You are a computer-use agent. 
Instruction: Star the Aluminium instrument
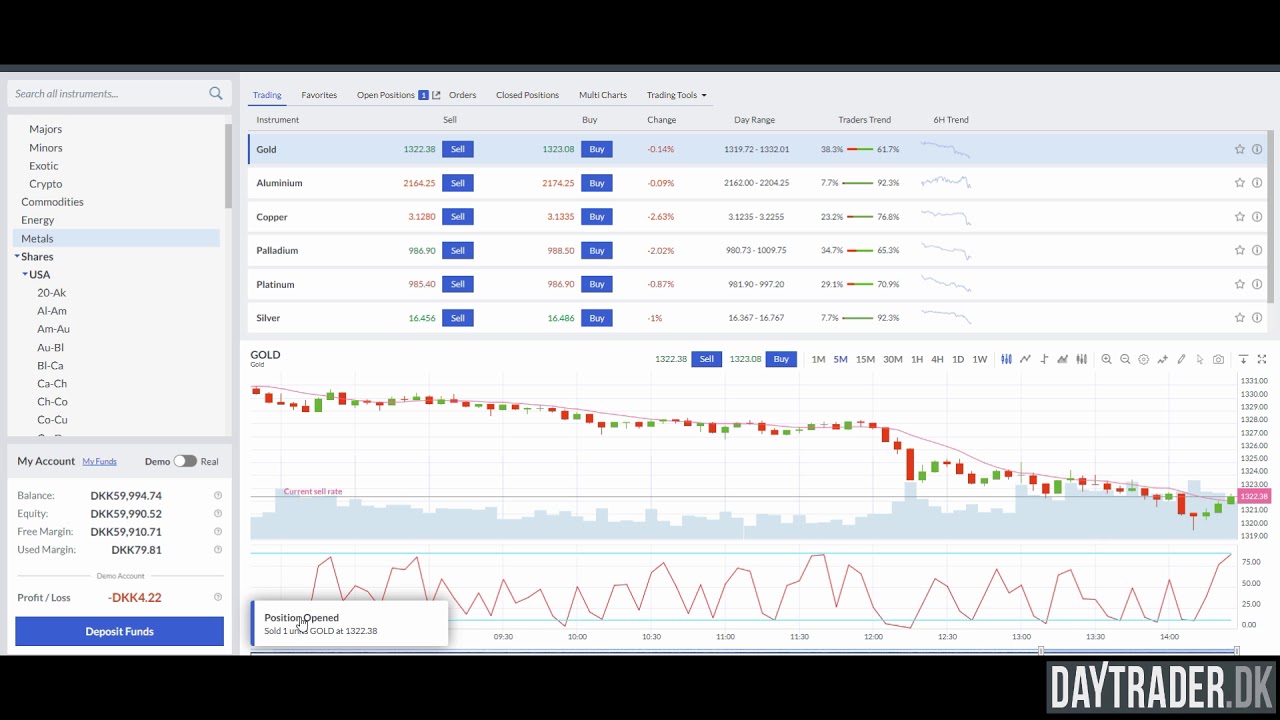coord(1239,183)
